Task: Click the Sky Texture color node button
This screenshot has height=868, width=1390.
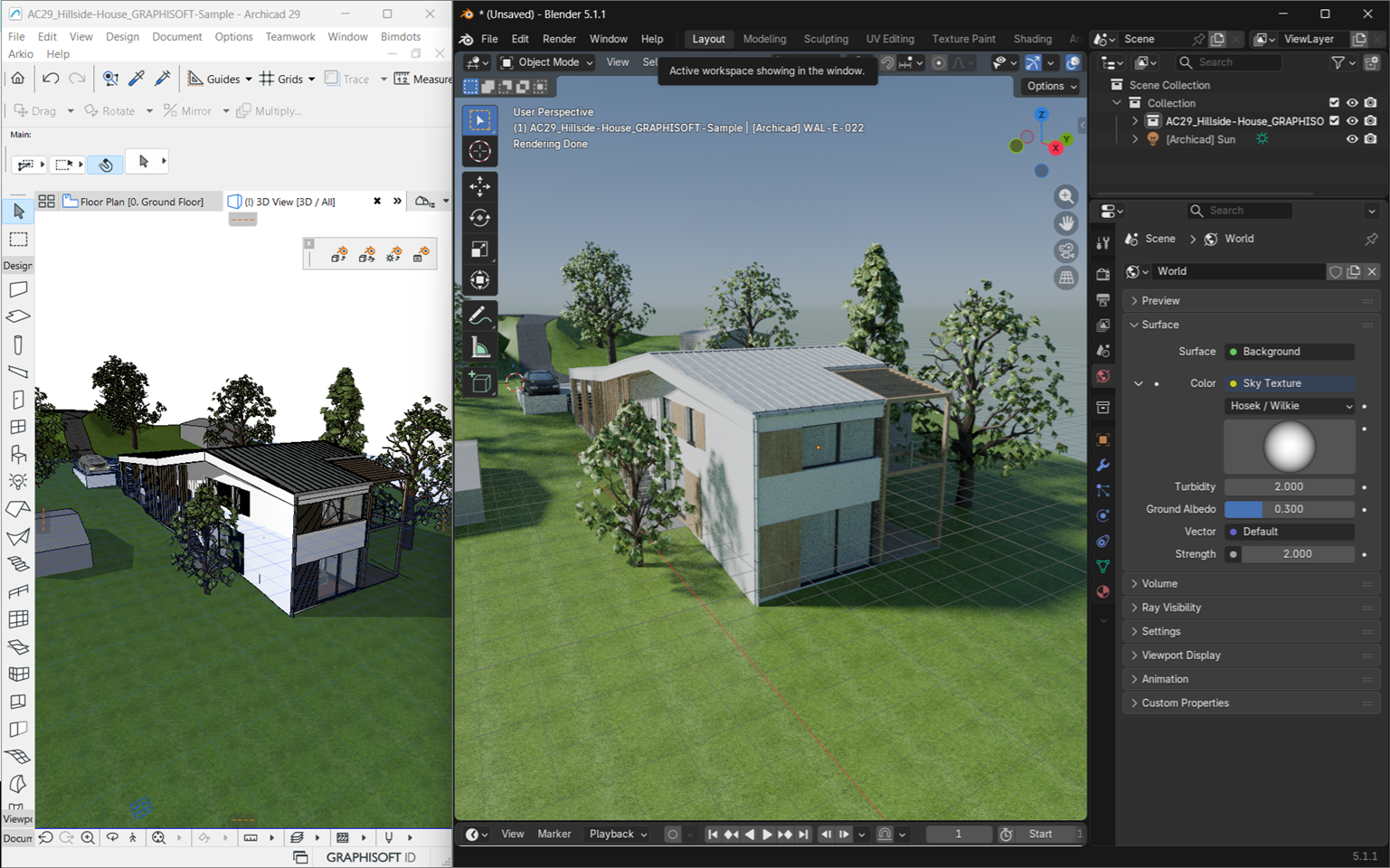Action: [1290, 383]
